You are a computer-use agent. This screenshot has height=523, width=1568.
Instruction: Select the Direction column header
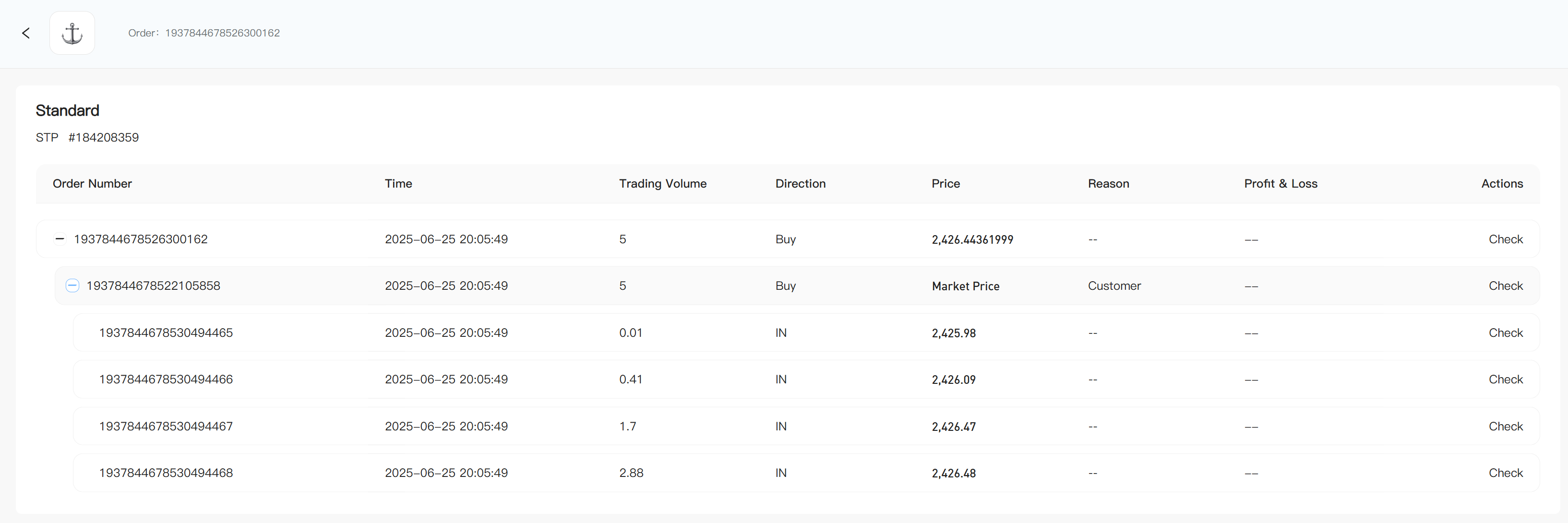[800, 183]
